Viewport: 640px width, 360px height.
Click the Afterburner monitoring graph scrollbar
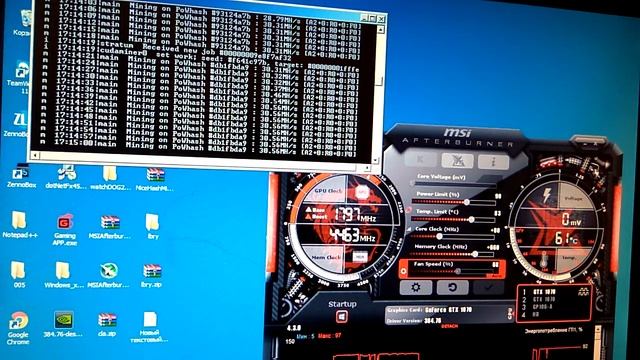click(x=598, y=343)
